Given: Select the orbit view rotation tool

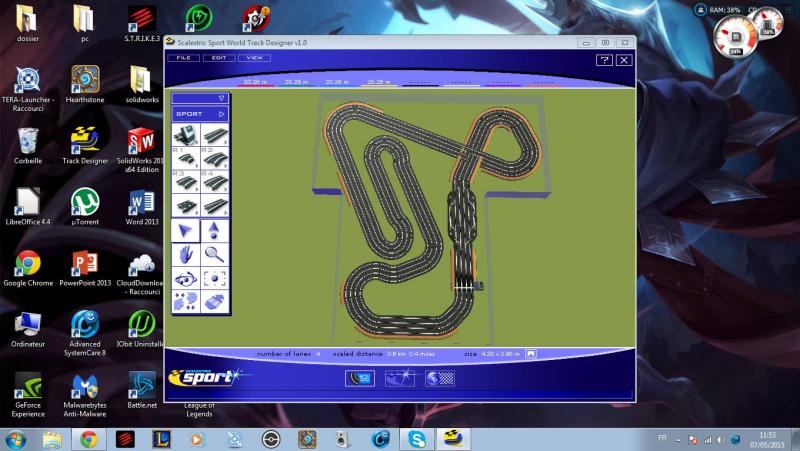Looking at the screenshot, I should tap(185, 278).
